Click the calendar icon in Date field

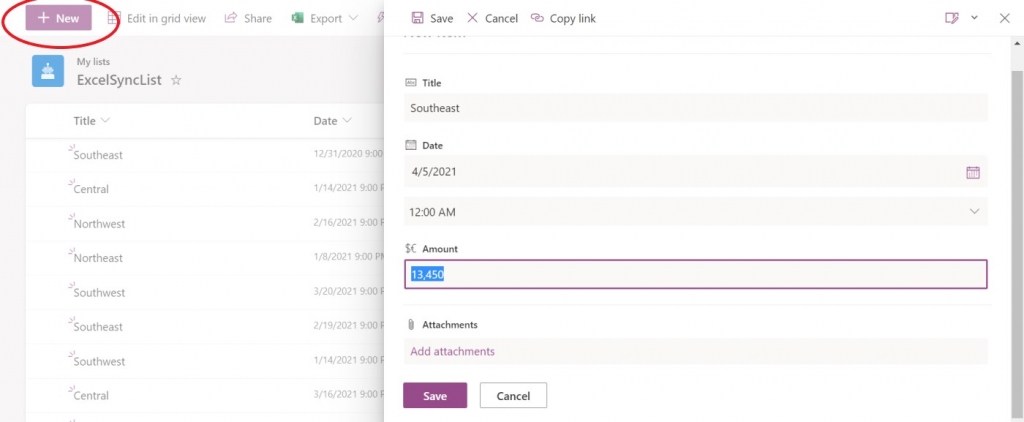[972, 172]
